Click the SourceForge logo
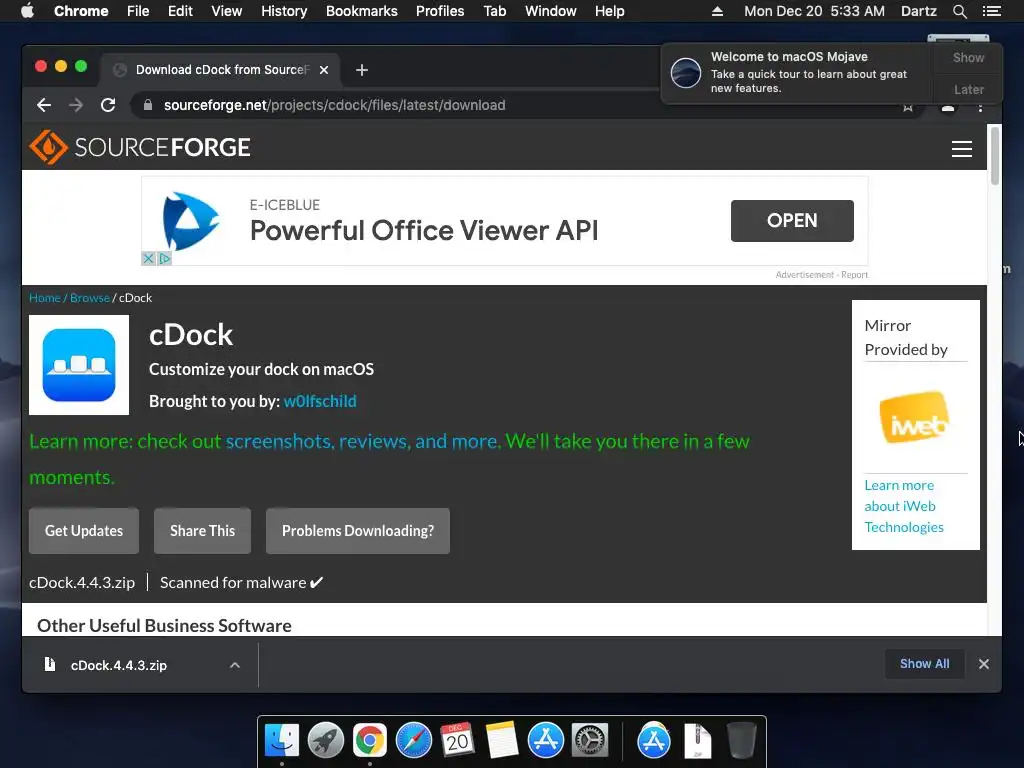Screen dimensions: 1024x768 click(140, 147)
